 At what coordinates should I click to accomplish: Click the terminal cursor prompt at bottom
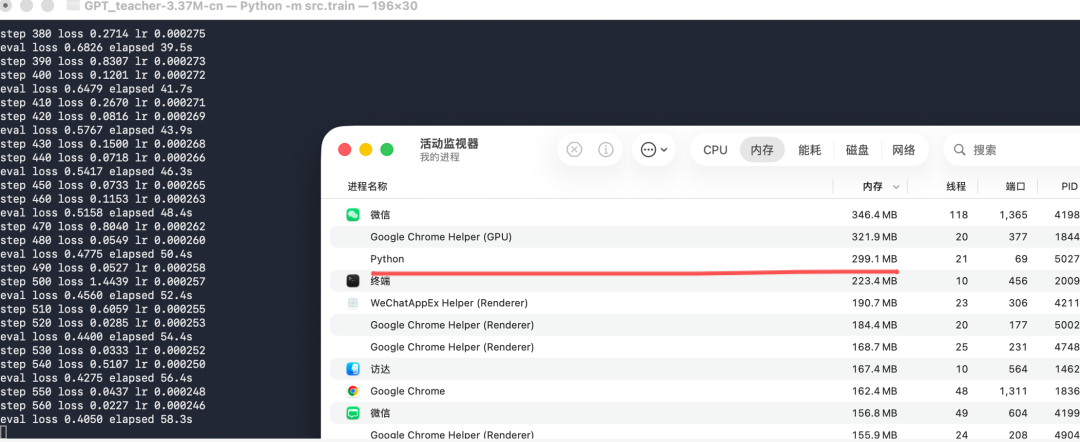3,433
